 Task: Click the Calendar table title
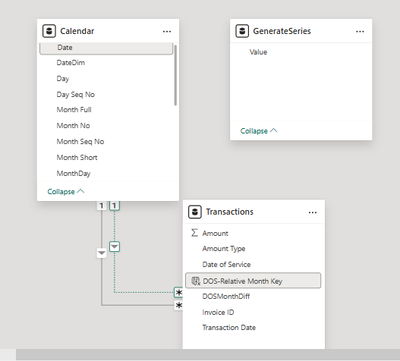point(77,31)
